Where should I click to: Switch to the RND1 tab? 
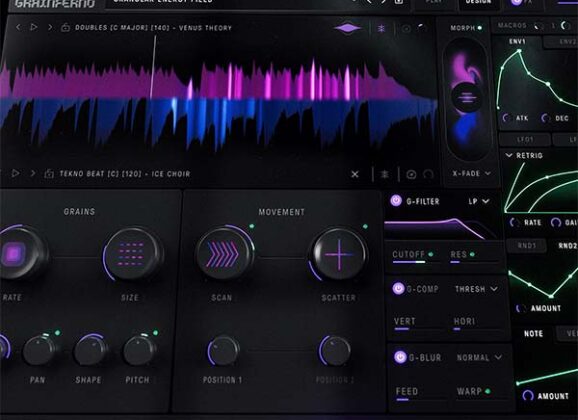pyautogui.click(x=526, y=245)
